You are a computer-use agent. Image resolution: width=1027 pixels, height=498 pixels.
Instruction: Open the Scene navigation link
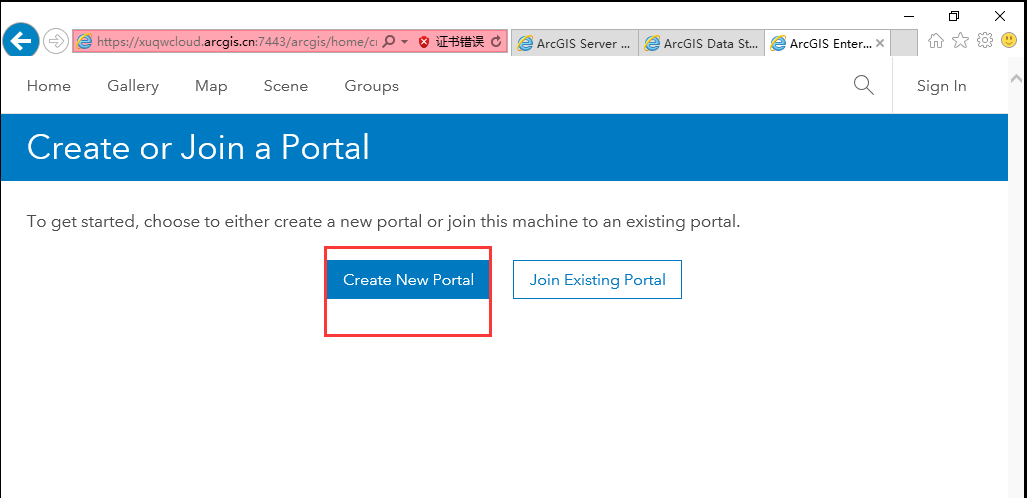pos(286,86)
